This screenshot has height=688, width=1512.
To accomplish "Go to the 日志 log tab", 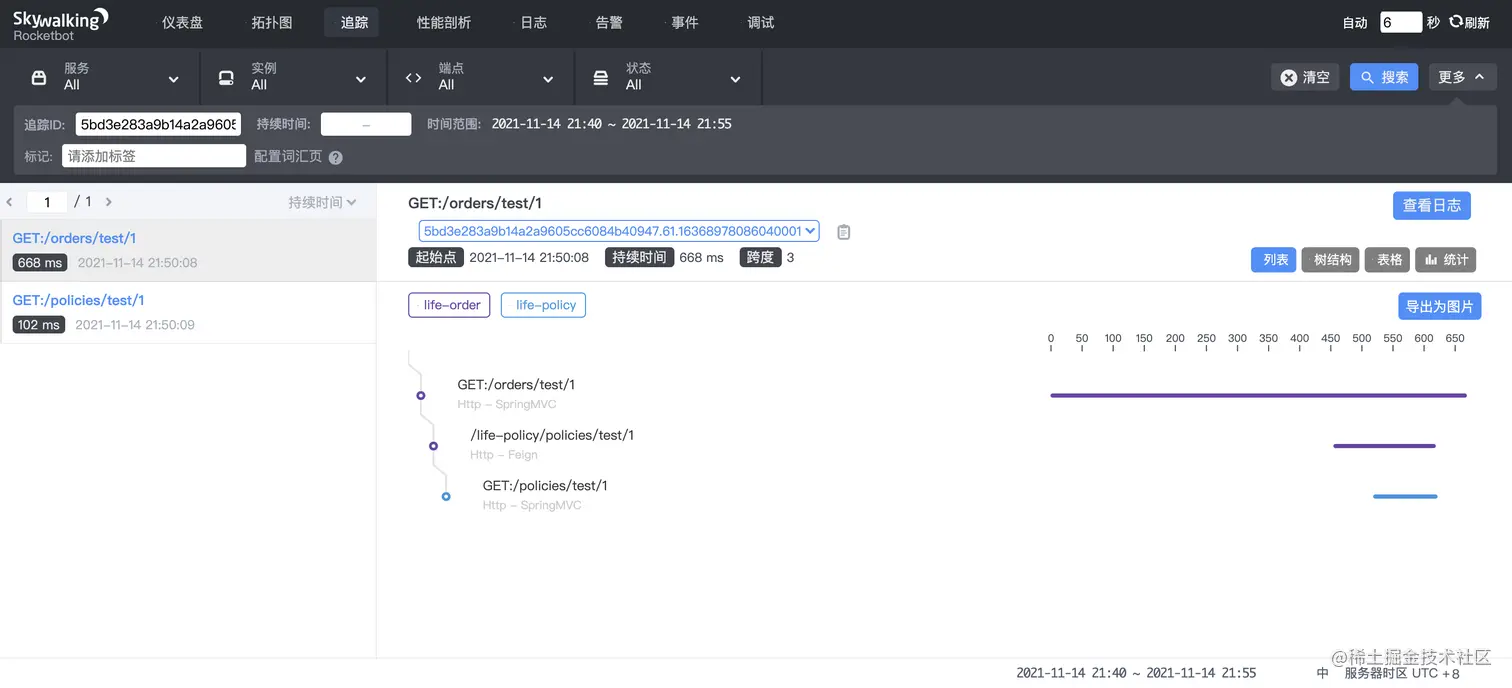I will (x=533, y=22).
